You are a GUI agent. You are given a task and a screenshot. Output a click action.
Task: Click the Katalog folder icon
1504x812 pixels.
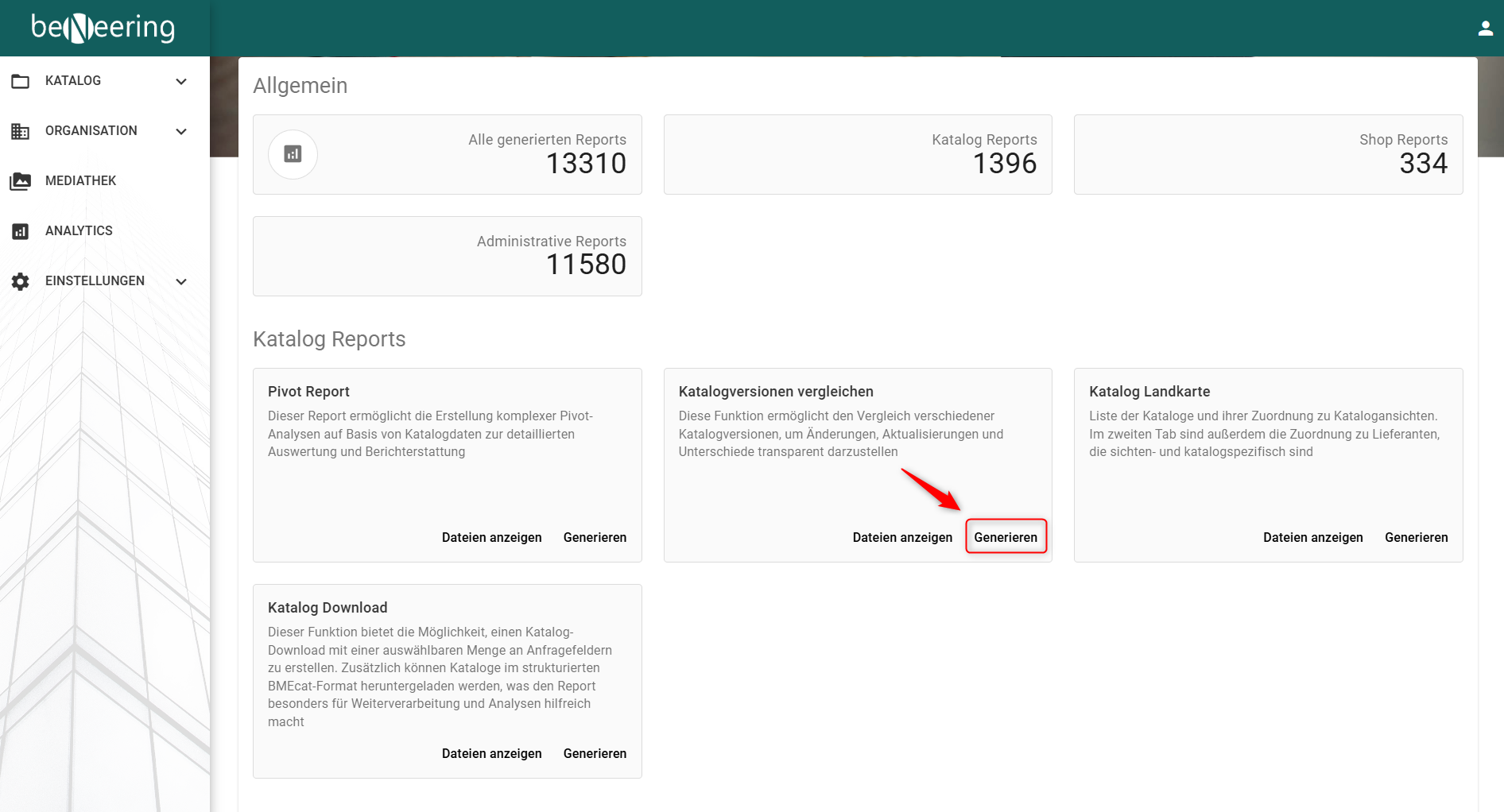click(x=21, y=81)
